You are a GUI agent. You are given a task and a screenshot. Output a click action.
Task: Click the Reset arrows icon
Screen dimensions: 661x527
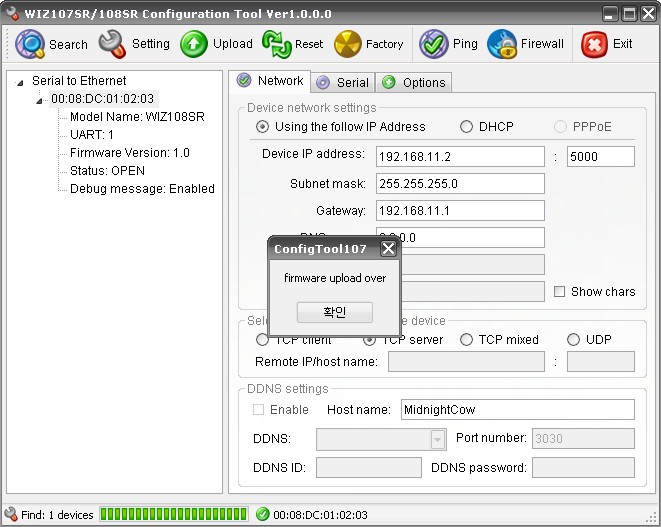277,44
